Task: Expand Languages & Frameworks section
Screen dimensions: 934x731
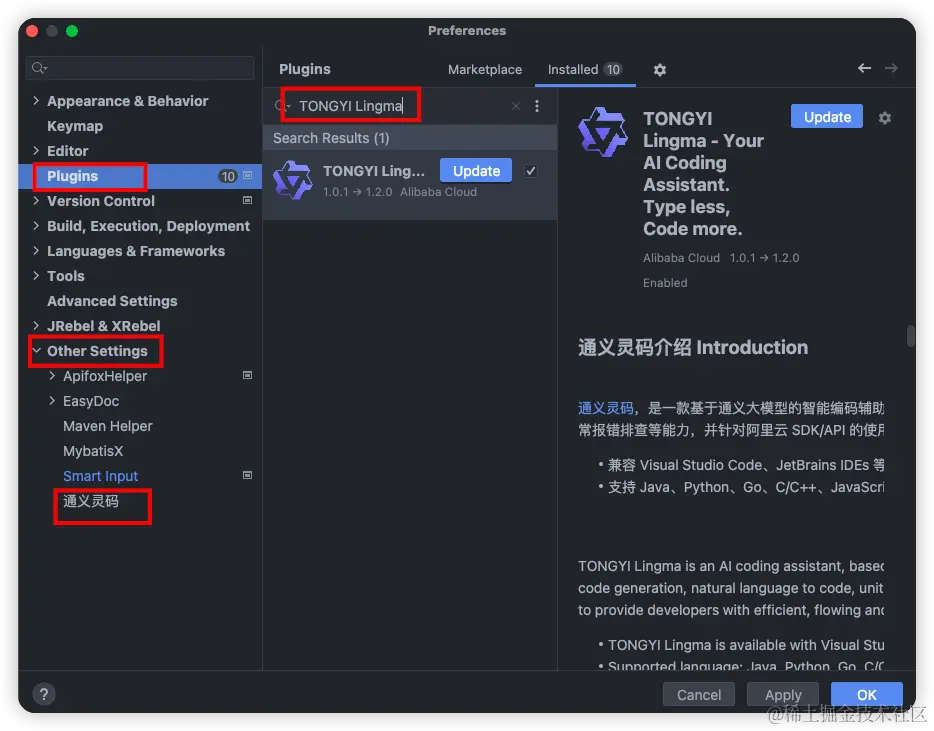Action: pos(36,251)
